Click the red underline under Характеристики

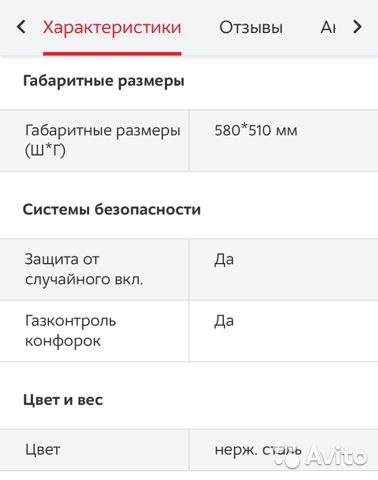pyautogui.click(x=112, y=53)
